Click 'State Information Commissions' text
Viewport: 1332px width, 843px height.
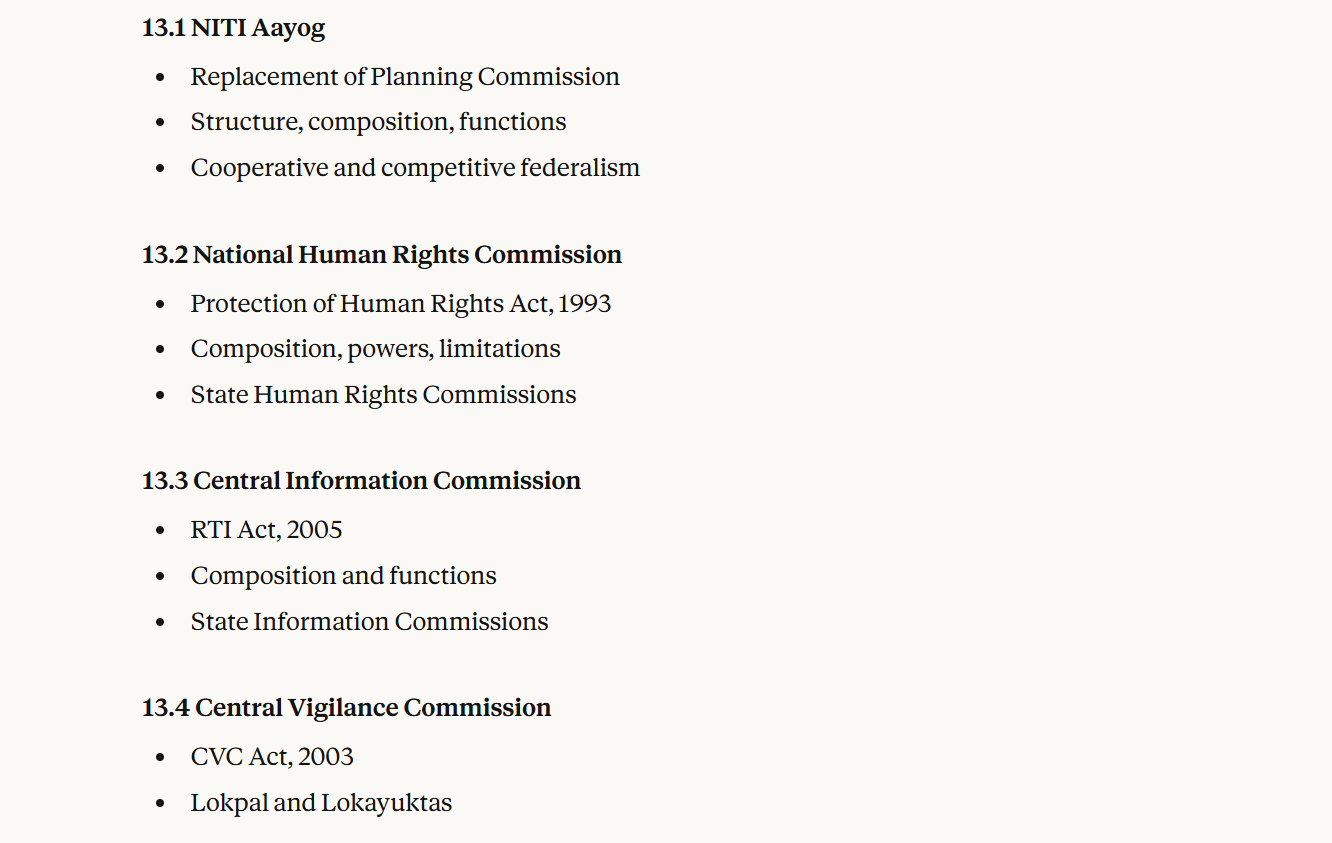coord(369,622)
